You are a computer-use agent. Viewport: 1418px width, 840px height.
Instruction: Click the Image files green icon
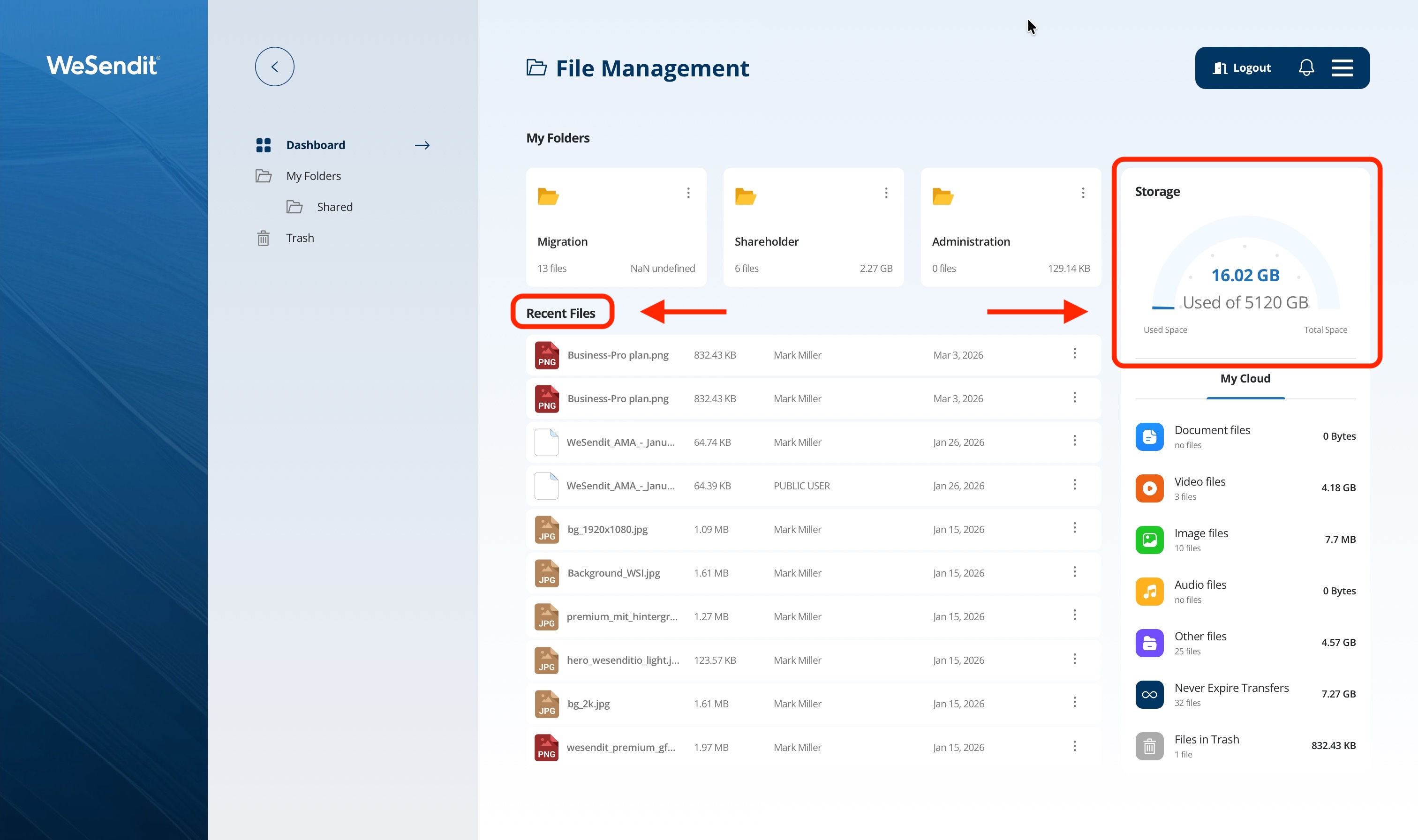point(1149,540)
